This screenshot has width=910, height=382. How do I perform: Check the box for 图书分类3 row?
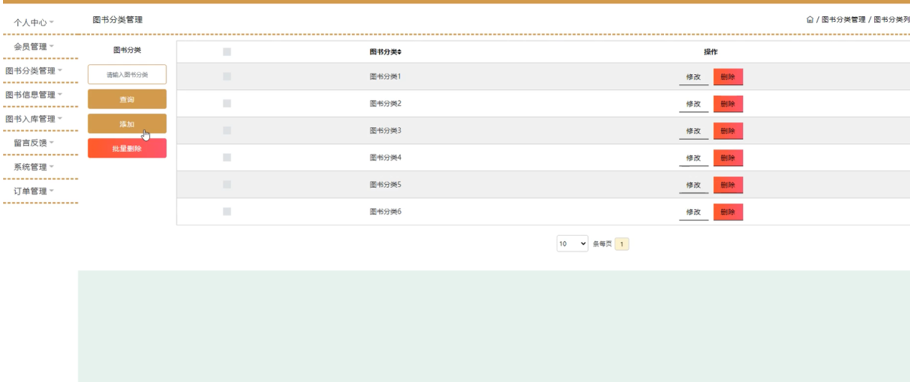(227, 131)
